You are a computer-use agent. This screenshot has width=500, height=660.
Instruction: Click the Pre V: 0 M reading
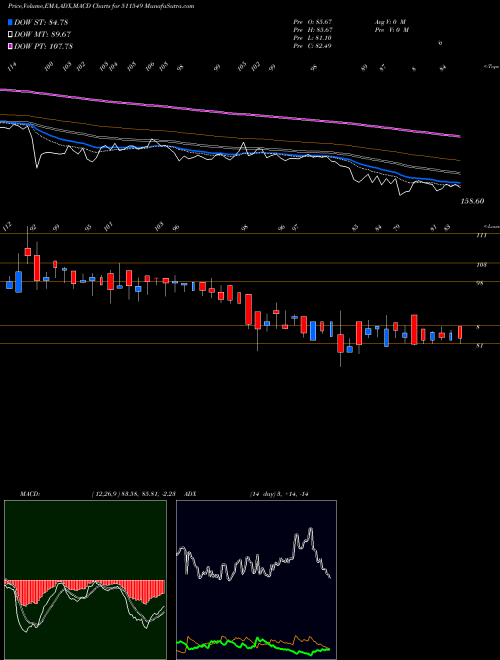[392, 29]
